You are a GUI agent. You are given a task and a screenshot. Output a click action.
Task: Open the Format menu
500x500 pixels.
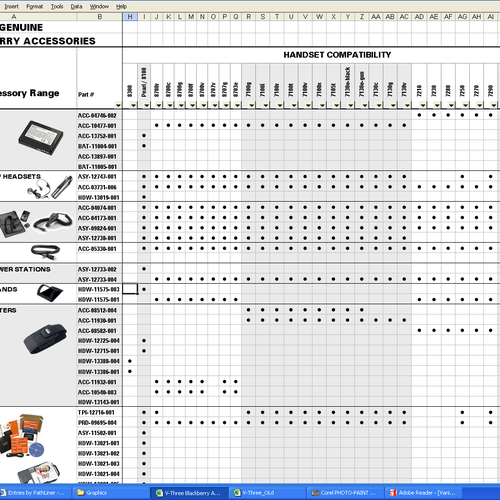(35, 6)
